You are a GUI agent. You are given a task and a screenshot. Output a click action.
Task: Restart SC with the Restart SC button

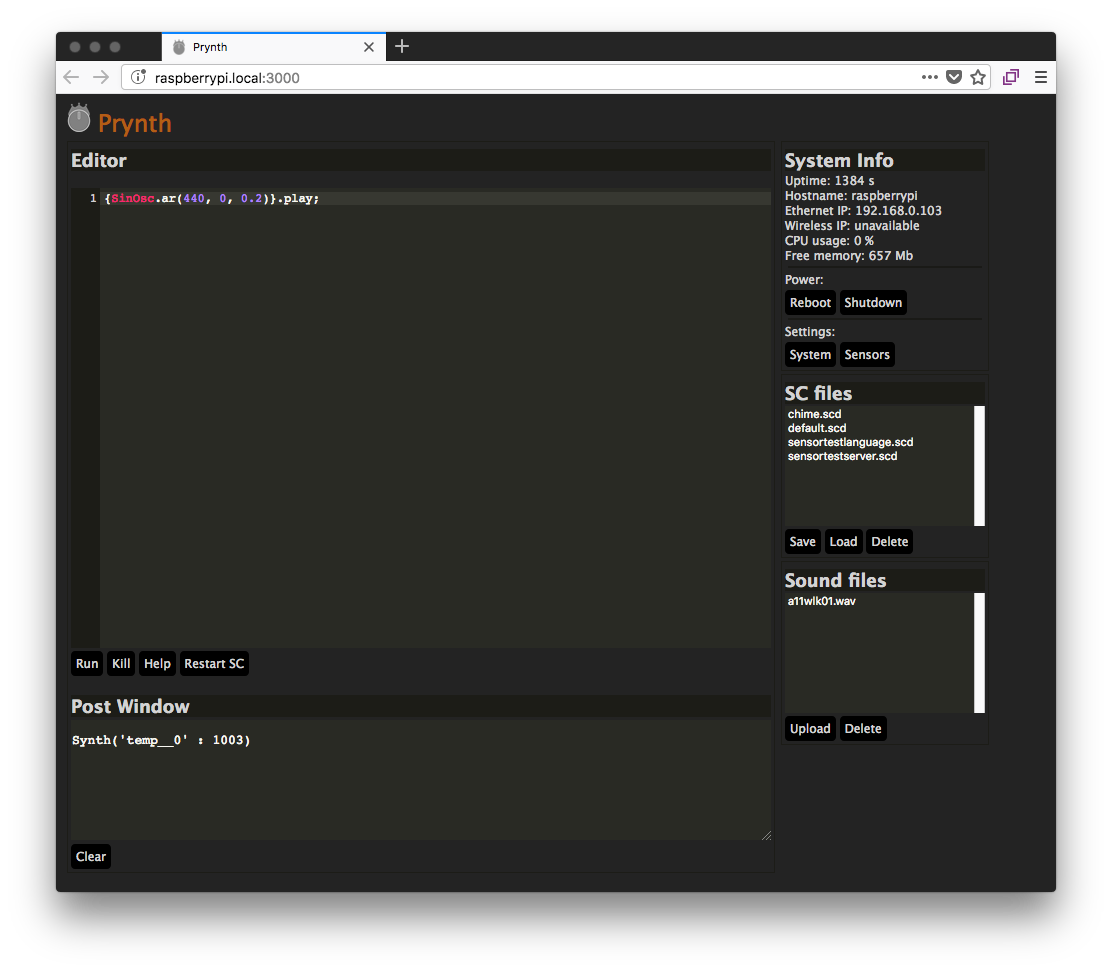pyautogui.click(x=214, y=664)
